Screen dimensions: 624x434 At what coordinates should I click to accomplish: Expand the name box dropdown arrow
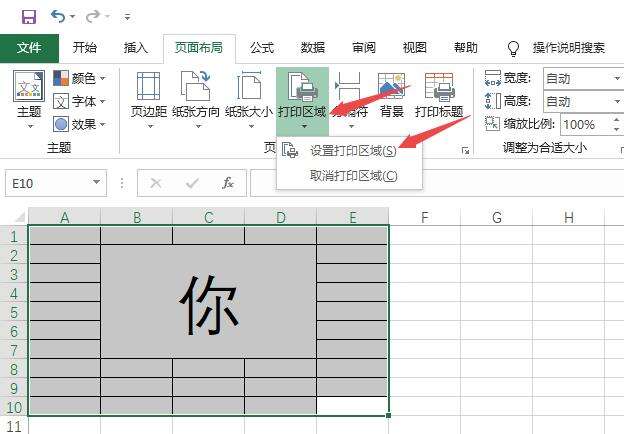96,182
